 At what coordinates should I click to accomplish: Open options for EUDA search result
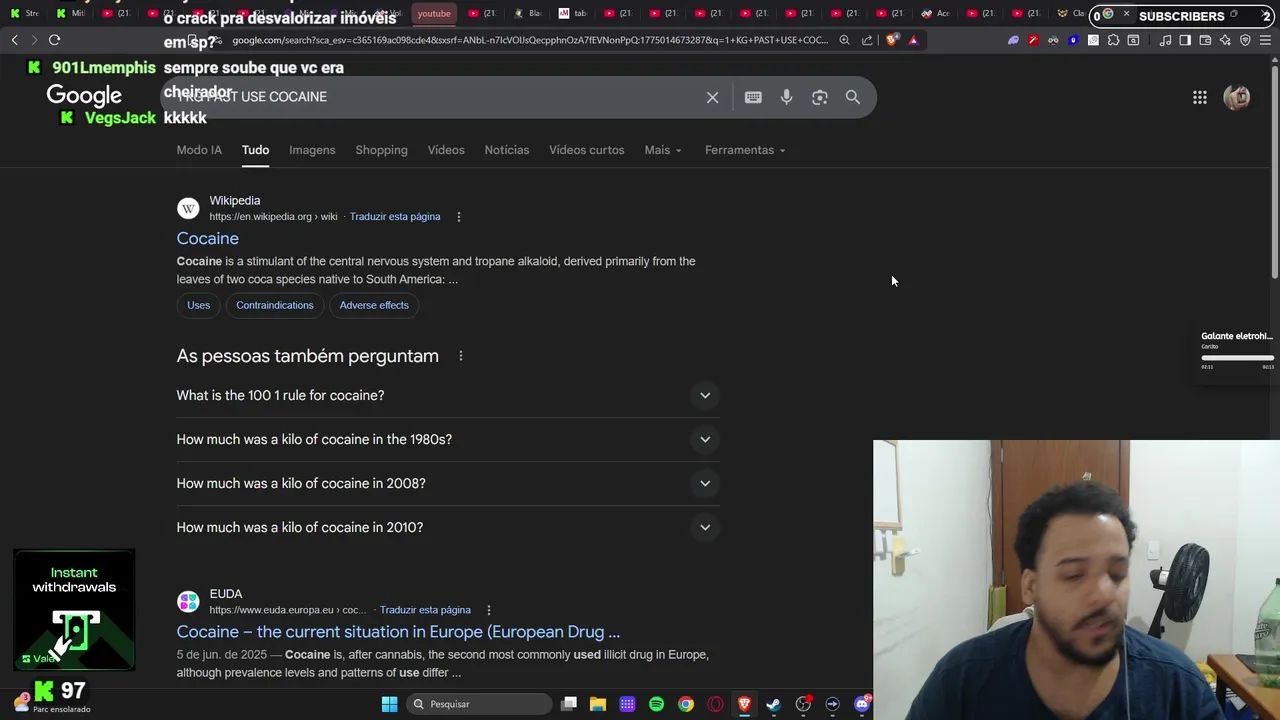point(489,610)
